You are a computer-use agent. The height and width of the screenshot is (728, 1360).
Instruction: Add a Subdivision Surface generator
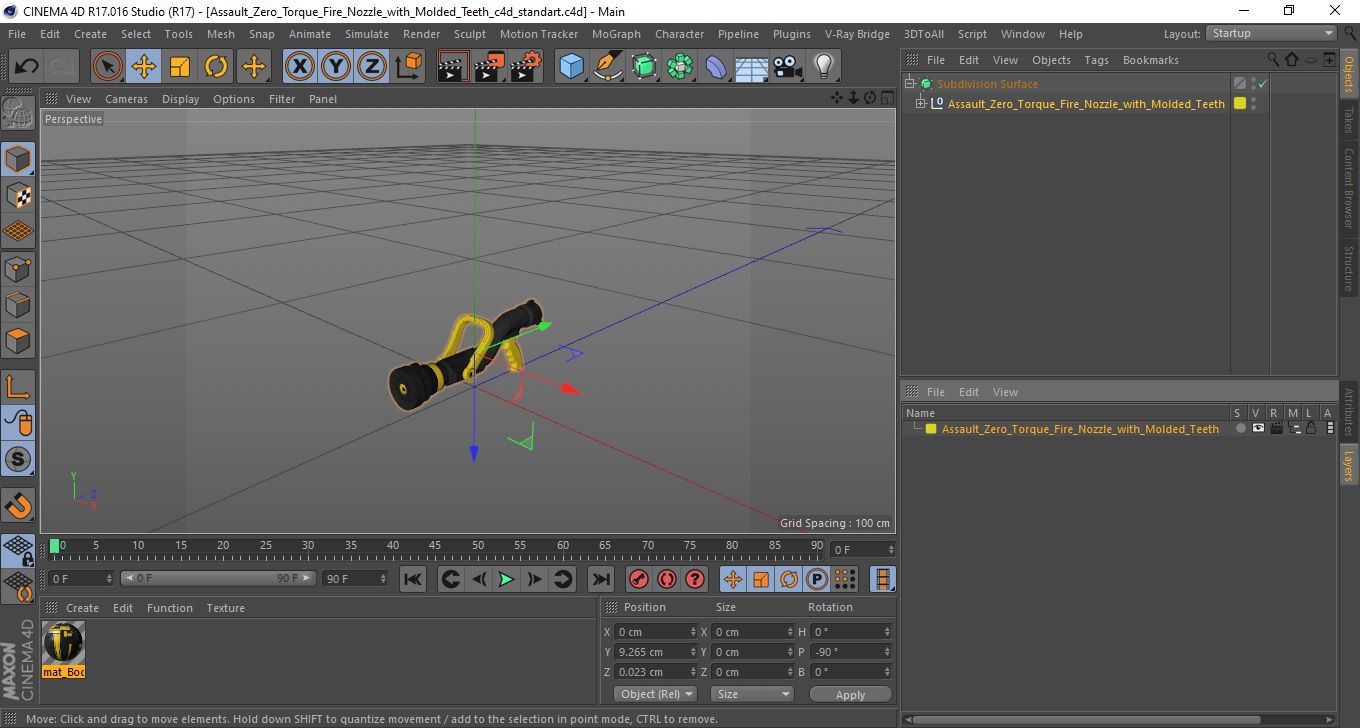644,67
